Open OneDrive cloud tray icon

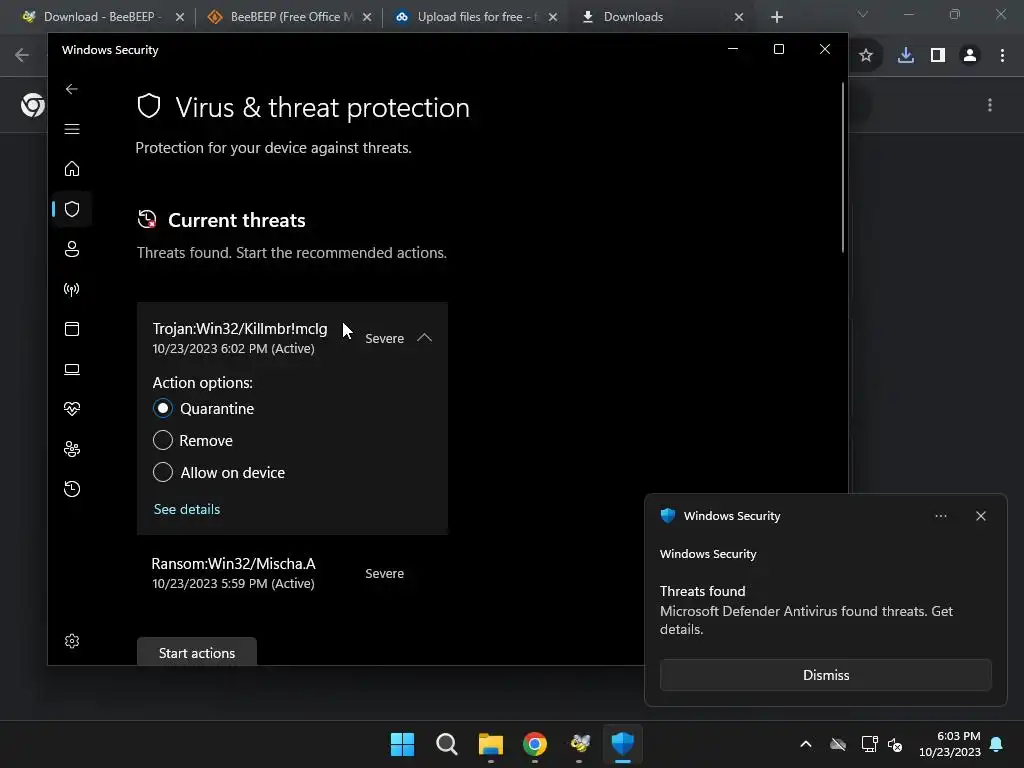[x=838, y=744]
